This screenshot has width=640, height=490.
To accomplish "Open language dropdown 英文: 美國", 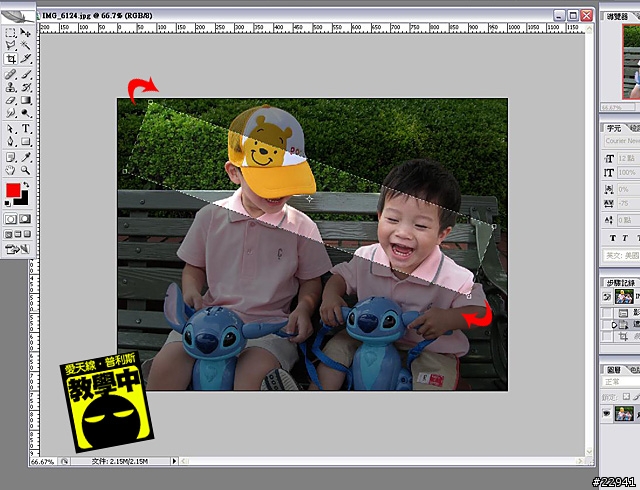I will coord(622,256).
